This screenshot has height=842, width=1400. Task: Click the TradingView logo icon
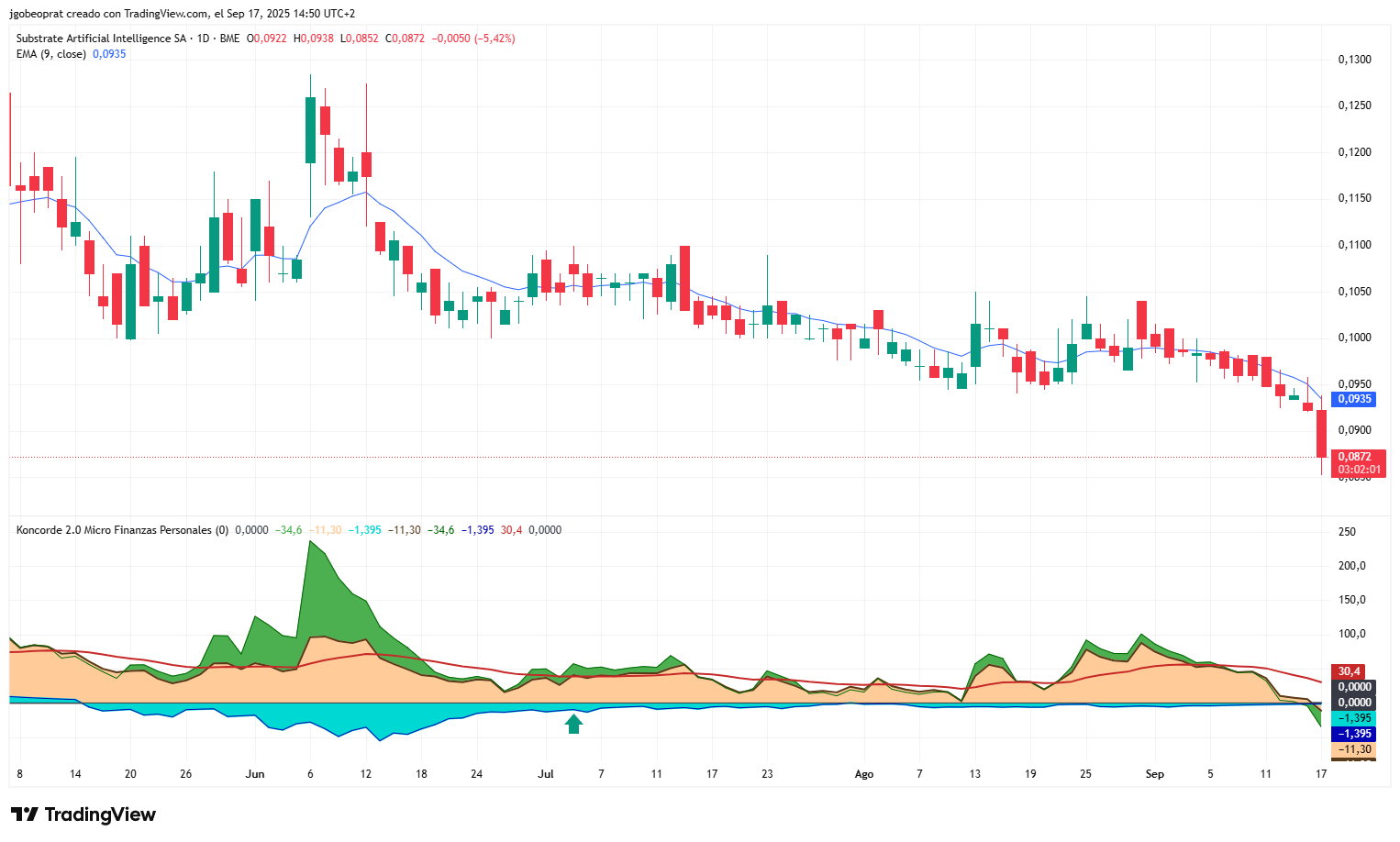(x=25, y=814)
